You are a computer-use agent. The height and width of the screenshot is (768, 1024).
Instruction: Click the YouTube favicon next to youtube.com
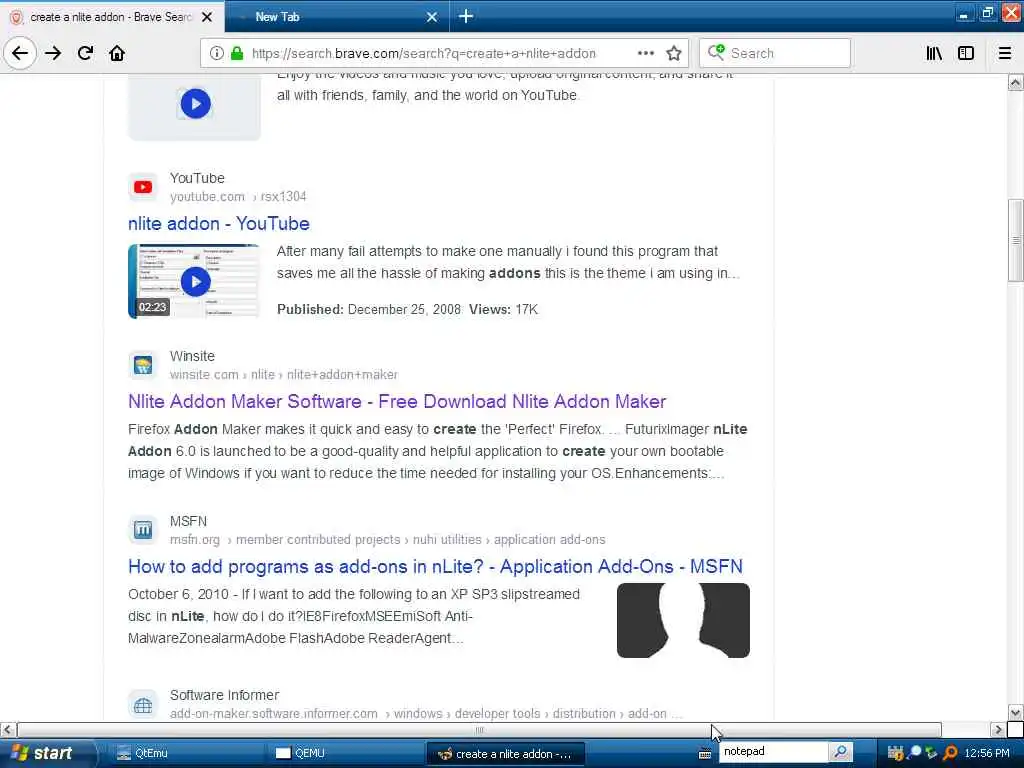tap(143, 187)
